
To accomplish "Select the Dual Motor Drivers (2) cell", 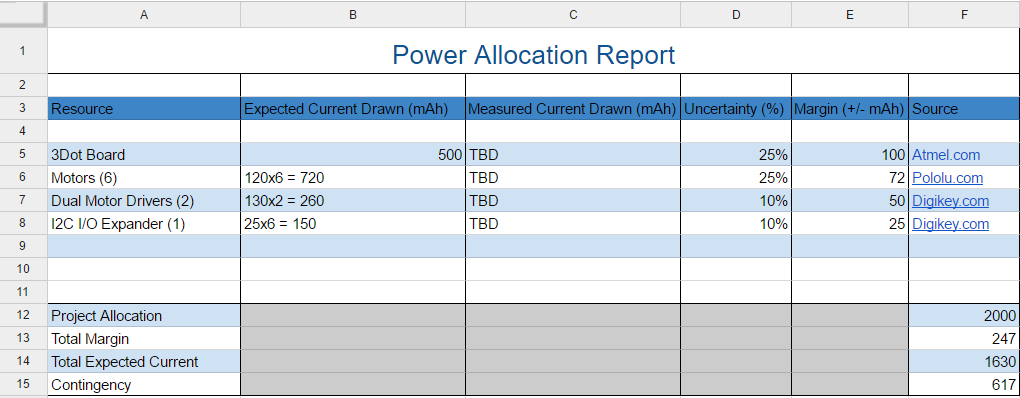I will click(x=144, y=201).
